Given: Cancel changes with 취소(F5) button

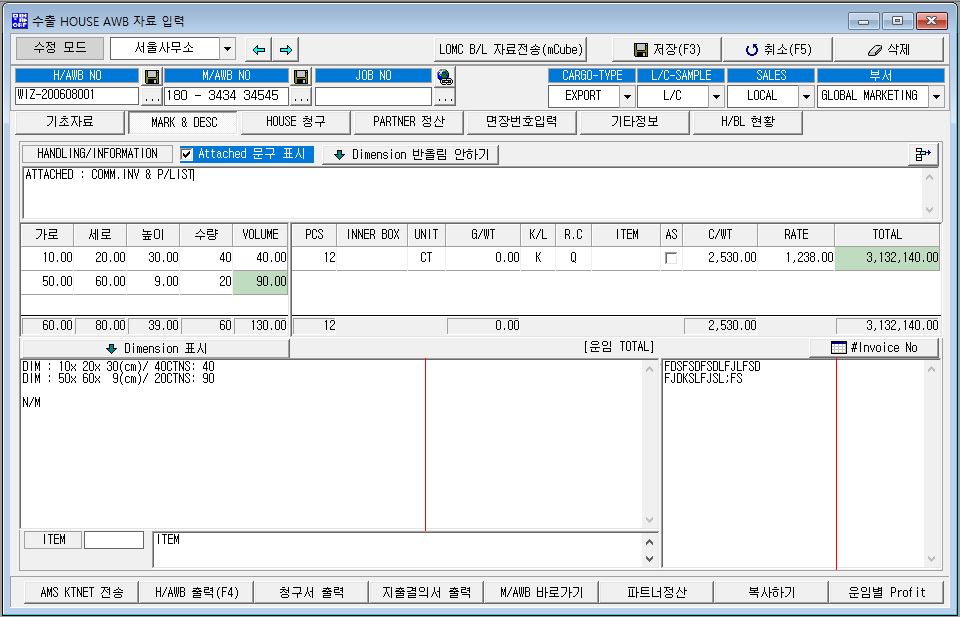Looking at the screenshot, I should click(x=778, y=50).
